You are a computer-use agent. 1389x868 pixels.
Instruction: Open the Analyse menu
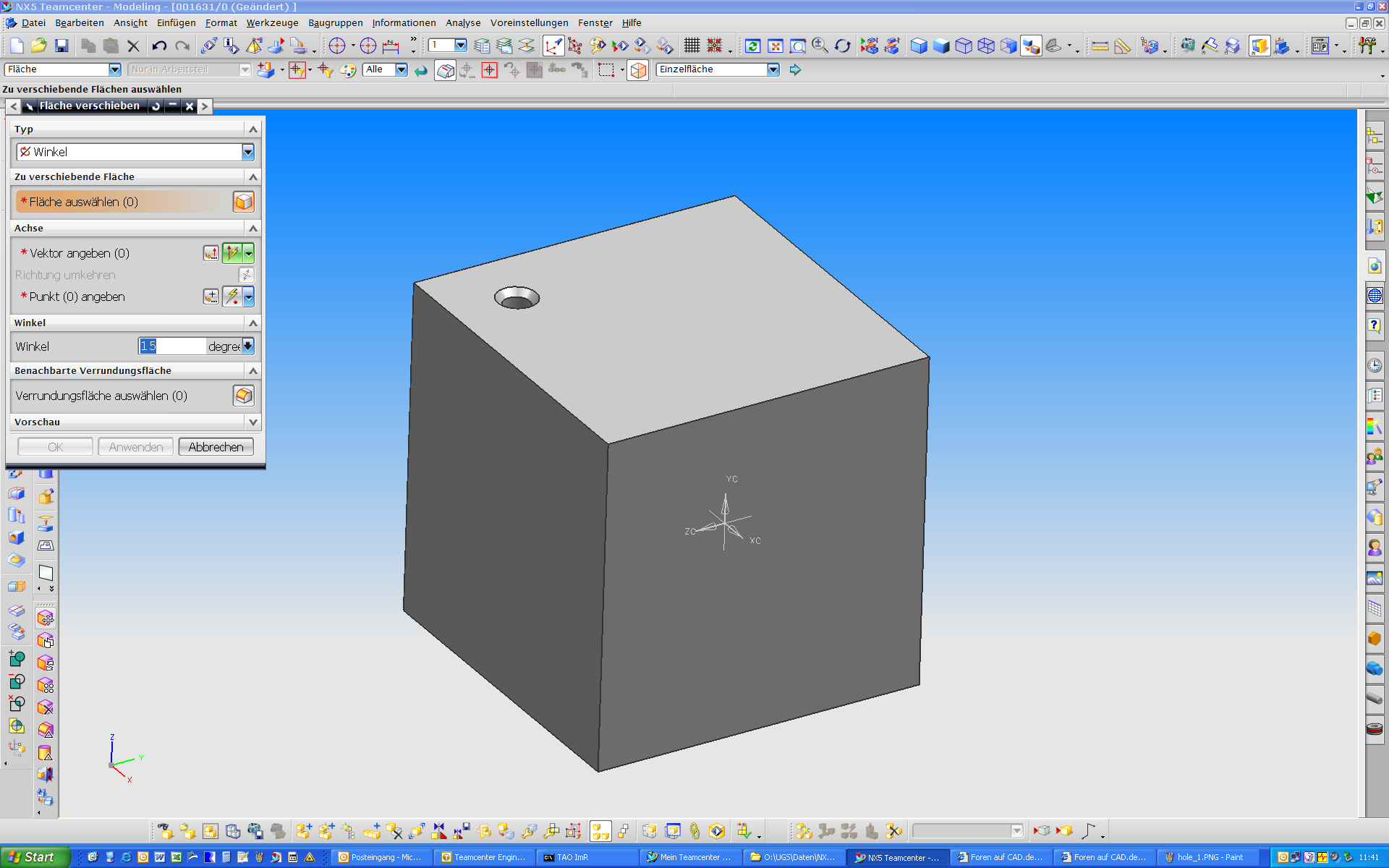pos(463,23)
